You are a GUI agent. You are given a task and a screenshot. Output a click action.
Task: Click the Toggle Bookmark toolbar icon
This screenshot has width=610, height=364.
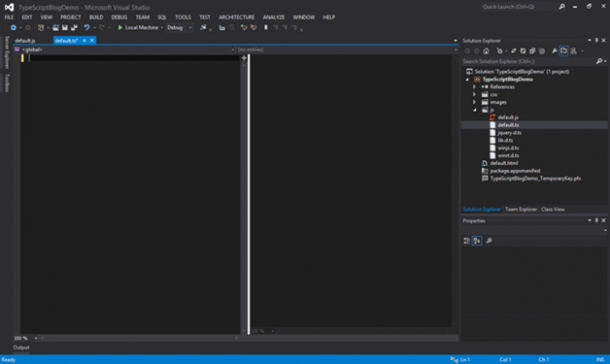click(x=266, y=28)
